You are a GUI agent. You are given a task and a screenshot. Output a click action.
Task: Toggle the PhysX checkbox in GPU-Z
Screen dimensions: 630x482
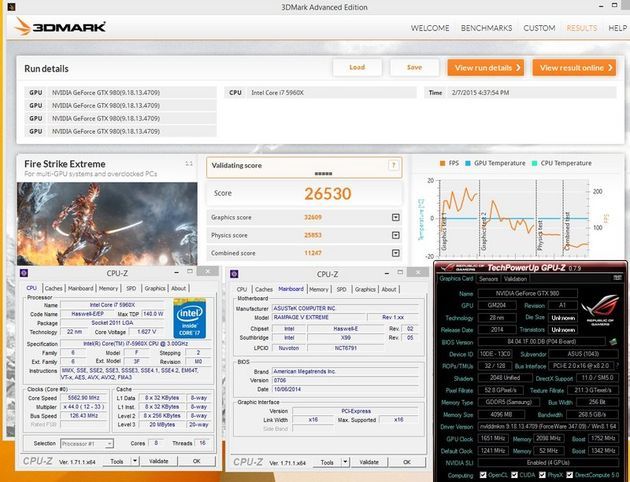[542, 475]
